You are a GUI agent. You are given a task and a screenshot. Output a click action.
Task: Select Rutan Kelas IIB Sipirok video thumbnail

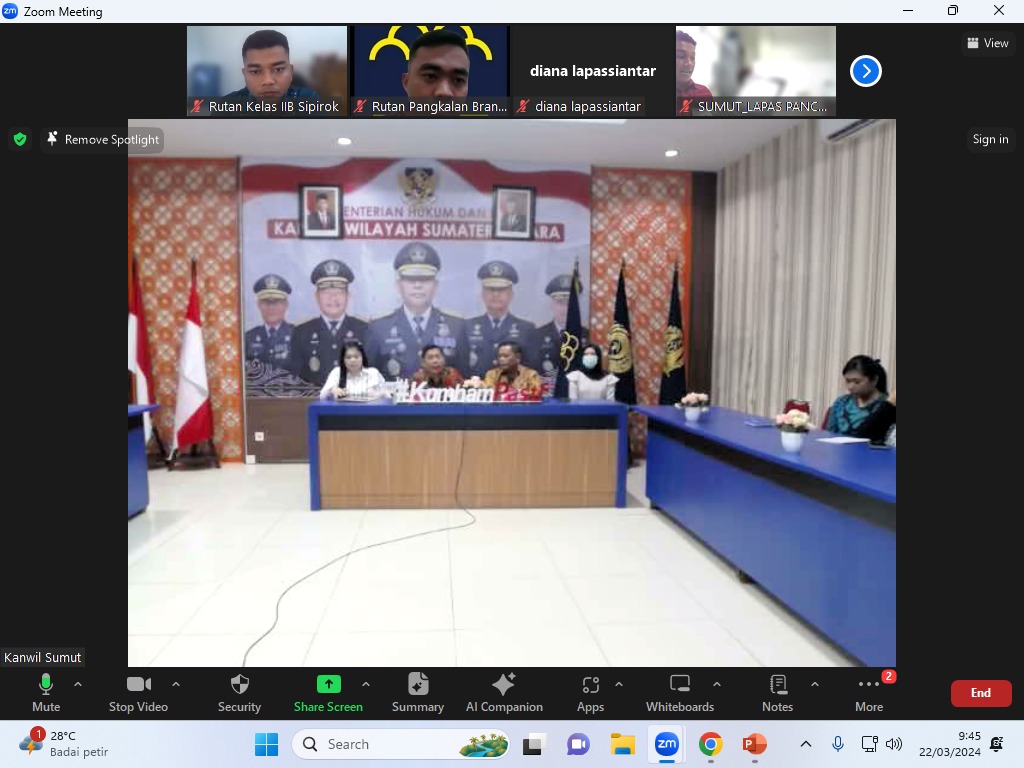point(266,71)
